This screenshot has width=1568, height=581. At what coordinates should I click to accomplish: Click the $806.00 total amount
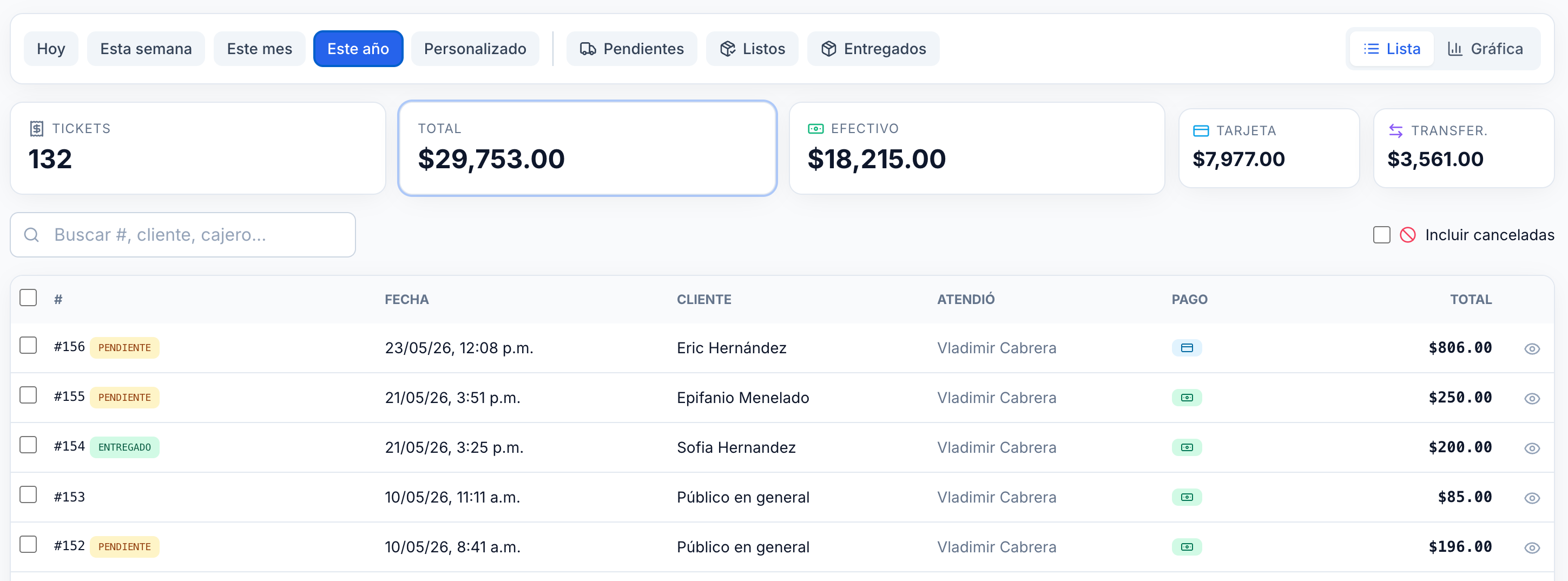tap(1460, 348)
